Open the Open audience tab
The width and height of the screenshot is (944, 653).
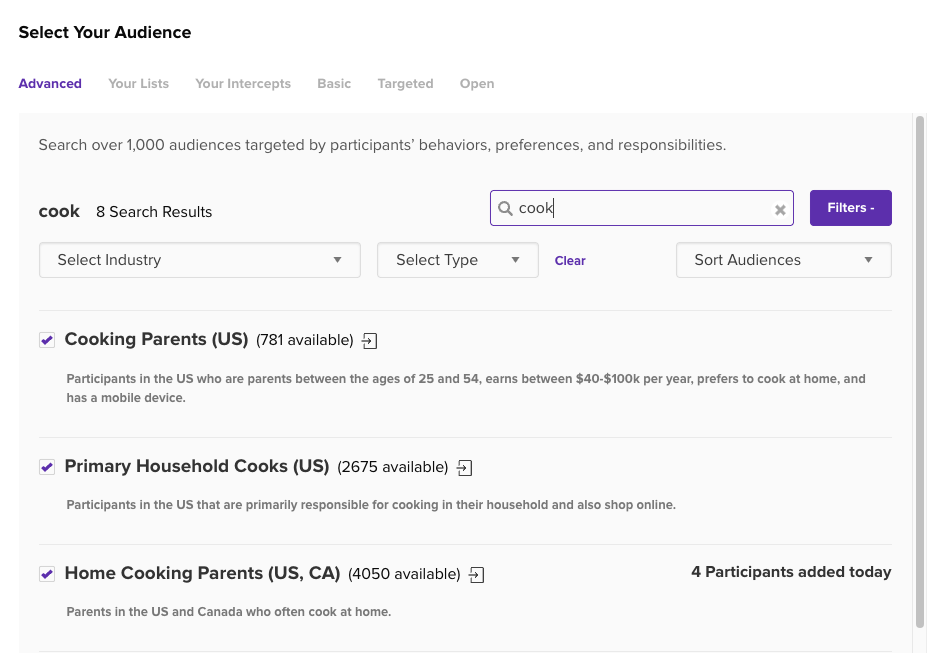pyautogui.click(x=477, y=84)
